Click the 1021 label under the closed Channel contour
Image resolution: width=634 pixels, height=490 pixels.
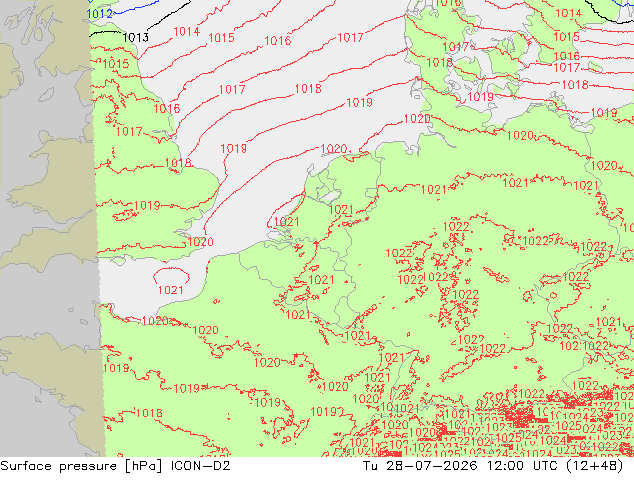(x=171, y=290)
